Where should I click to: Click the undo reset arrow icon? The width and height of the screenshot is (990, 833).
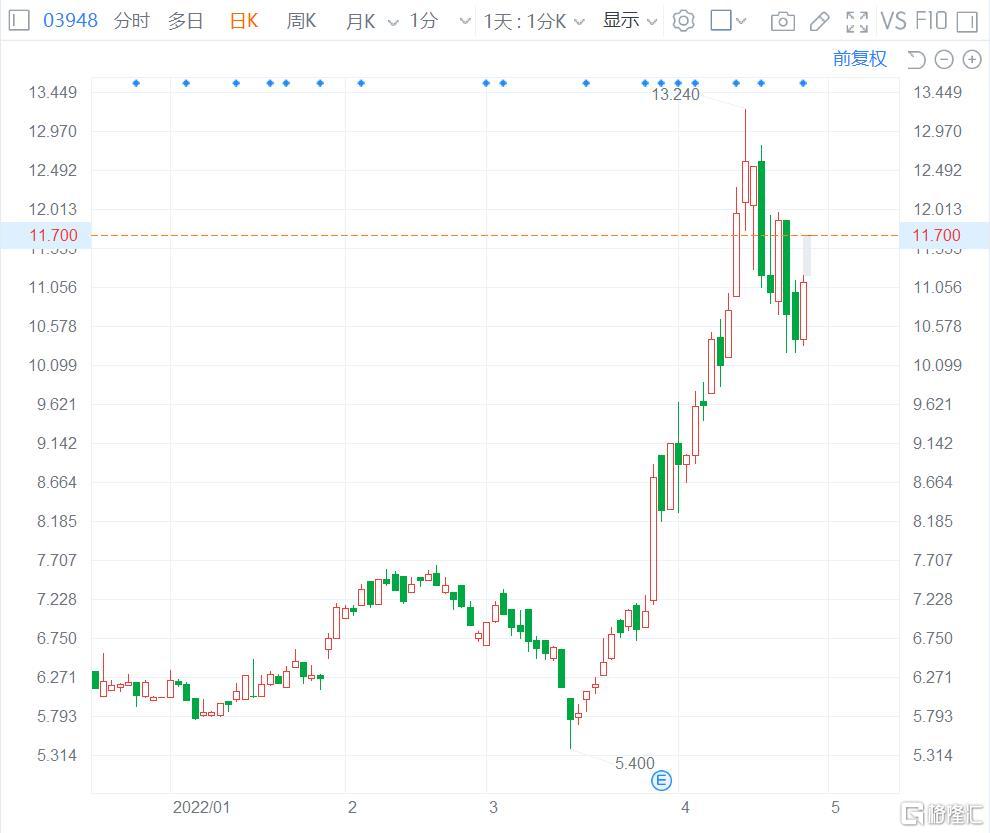916,60
